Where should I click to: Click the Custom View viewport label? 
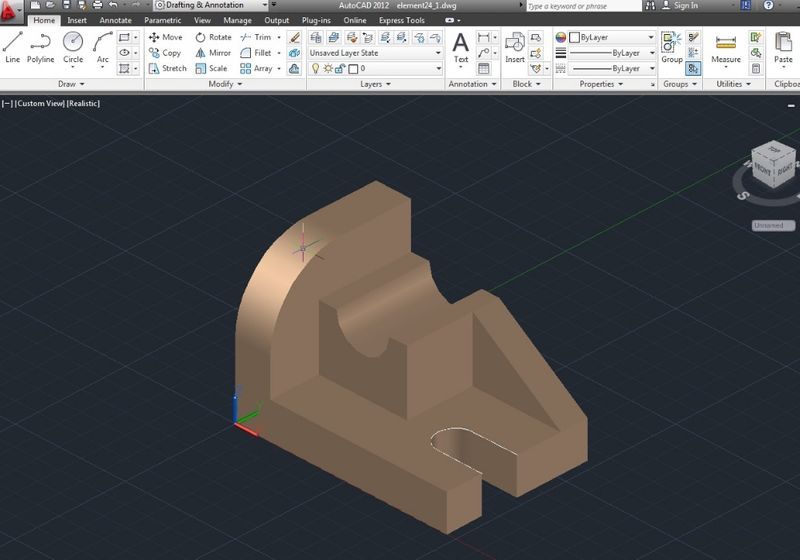[40, 104]
